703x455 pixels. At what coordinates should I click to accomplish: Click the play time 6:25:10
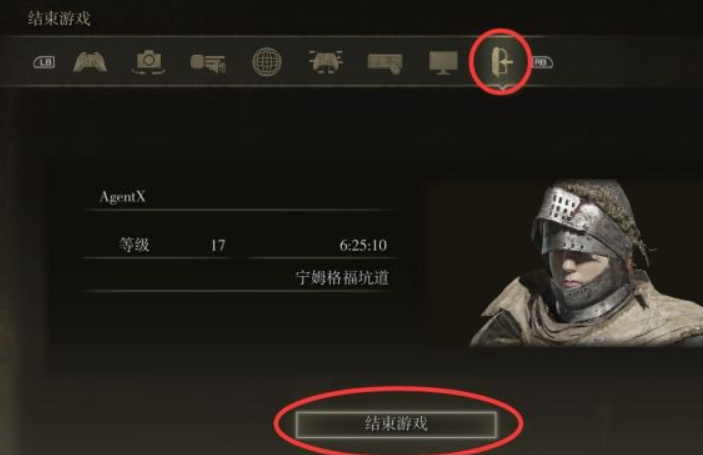click(363, 245)
